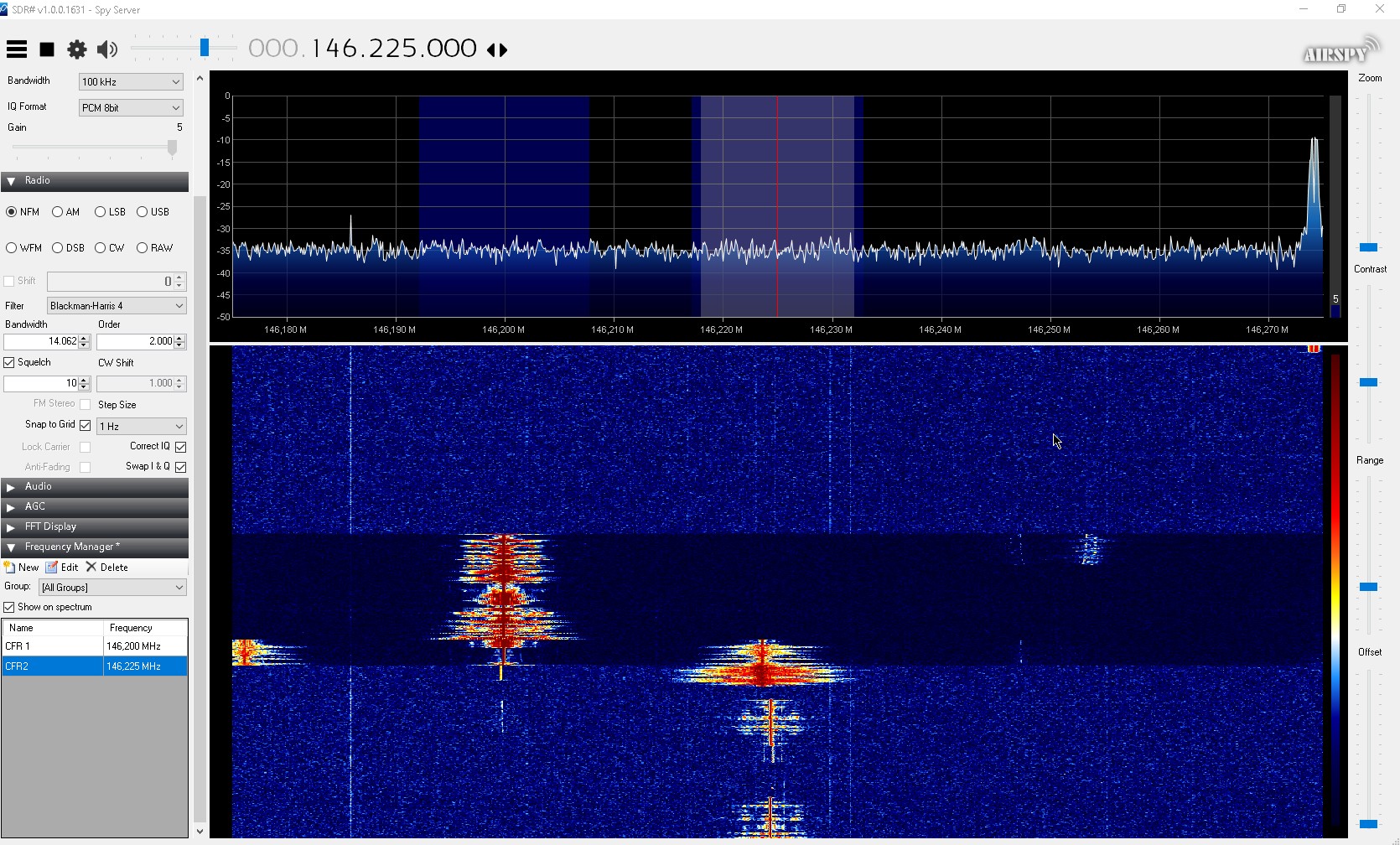Viewport: 1400px width, 845px height.
Task: Select the AM demodulation mode
Action: [x=58, y=212]
